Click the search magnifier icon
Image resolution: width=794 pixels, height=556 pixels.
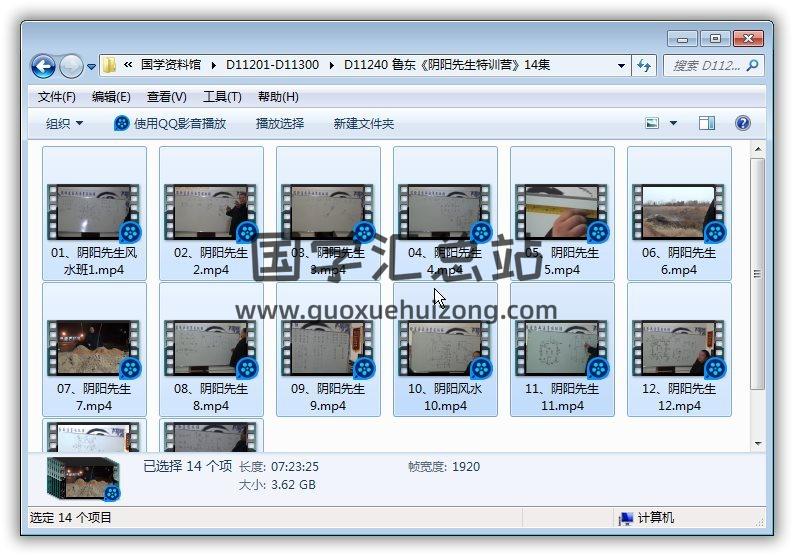752,65
